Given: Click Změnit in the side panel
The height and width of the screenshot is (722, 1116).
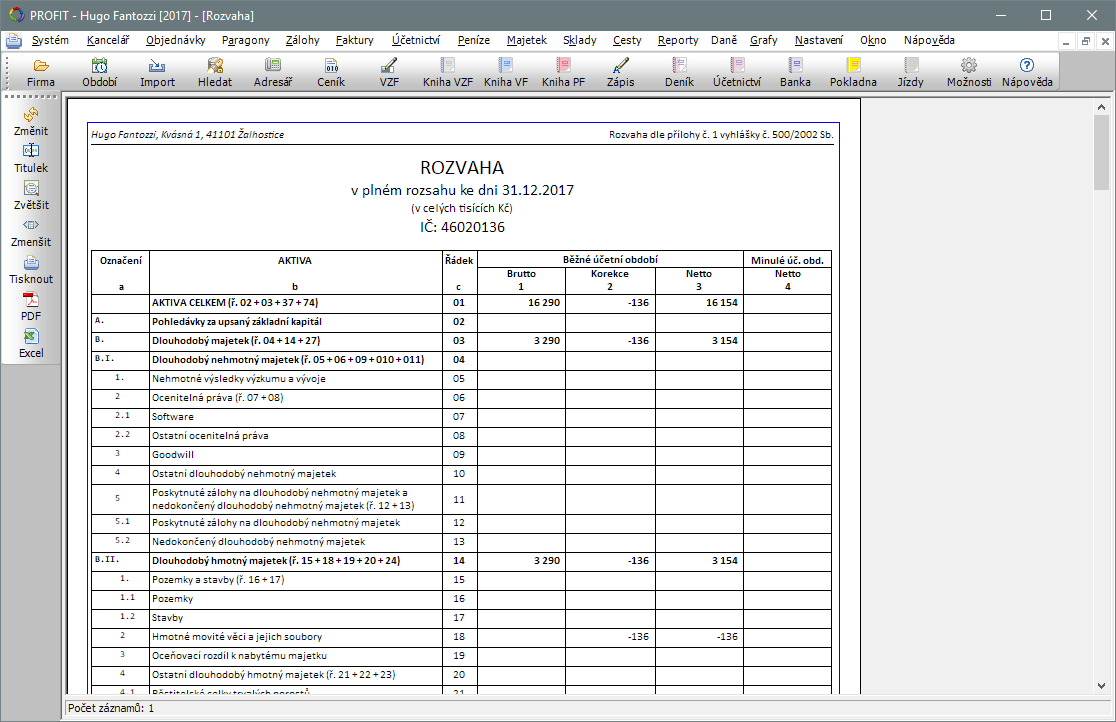Looking at the screenshot, I should pyautogui.click(x=31, y=121).
